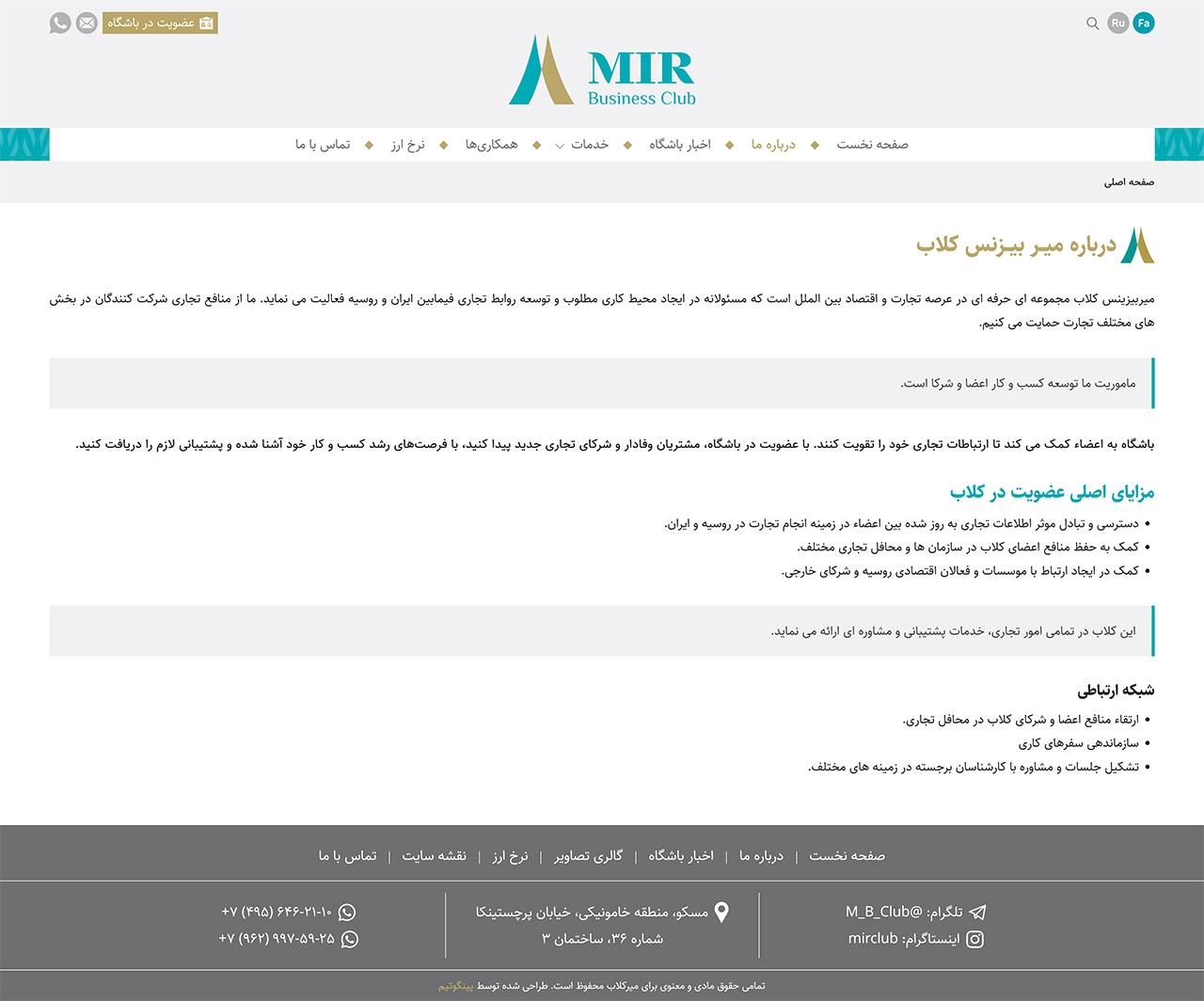The height and width of the screenshot is (1001, 1204).
Task: Expand the خدمات dropdown menu
Action: tap(582, 144)
